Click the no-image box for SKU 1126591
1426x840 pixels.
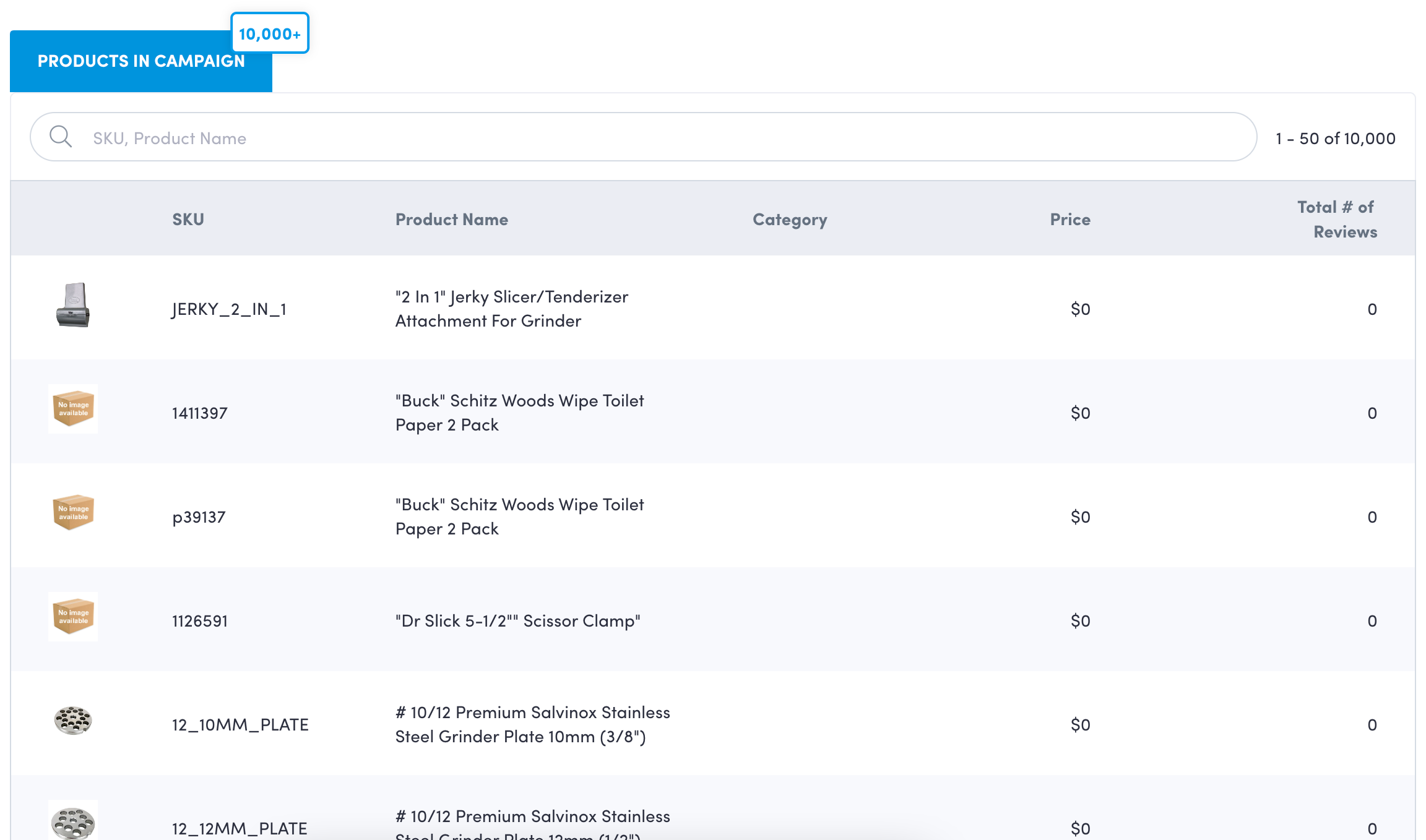pos(73,617)
